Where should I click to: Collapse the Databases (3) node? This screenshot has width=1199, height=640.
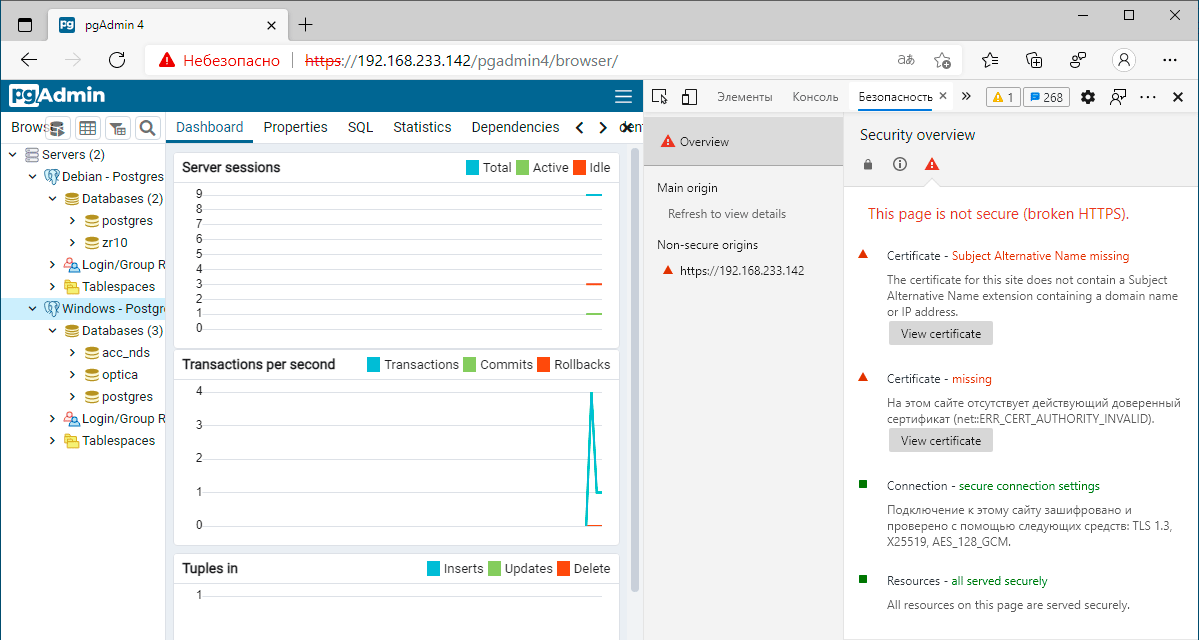point(52,331)
